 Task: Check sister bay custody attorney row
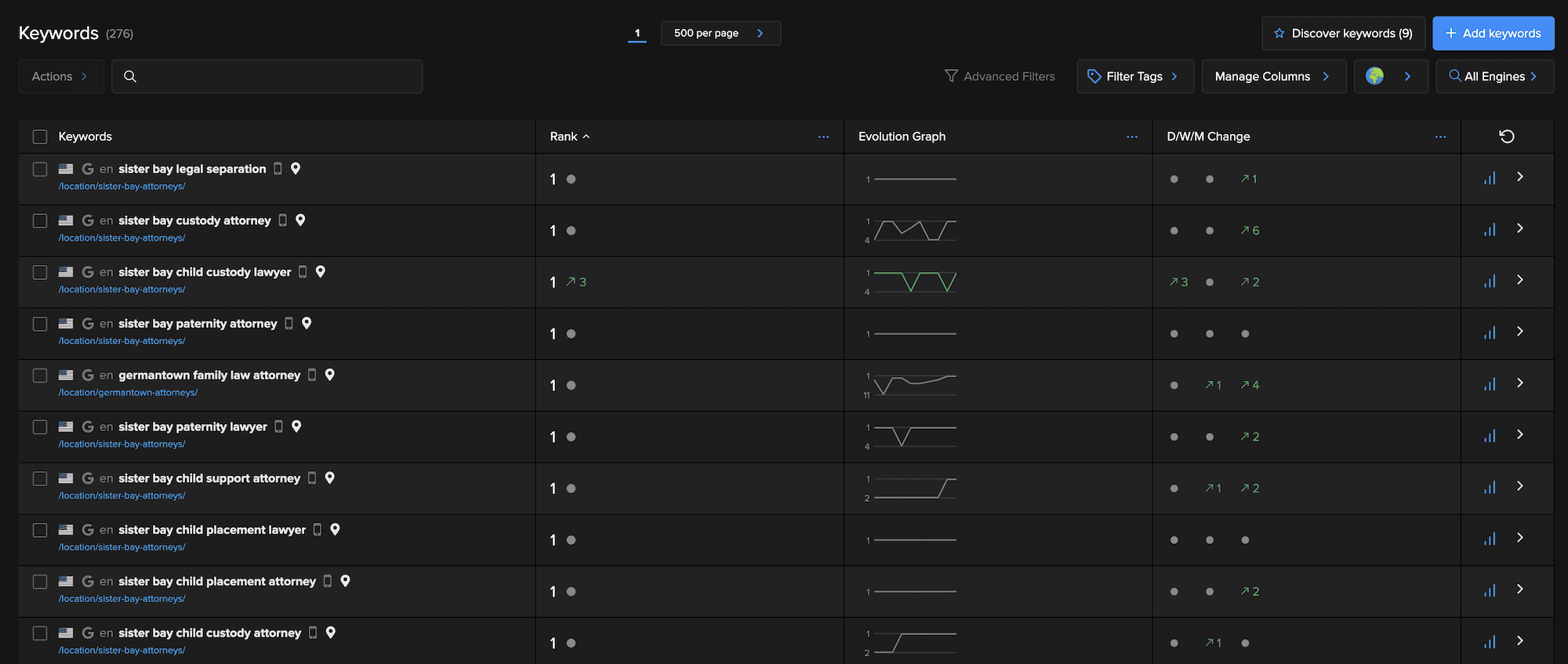[x=40, y=221]
